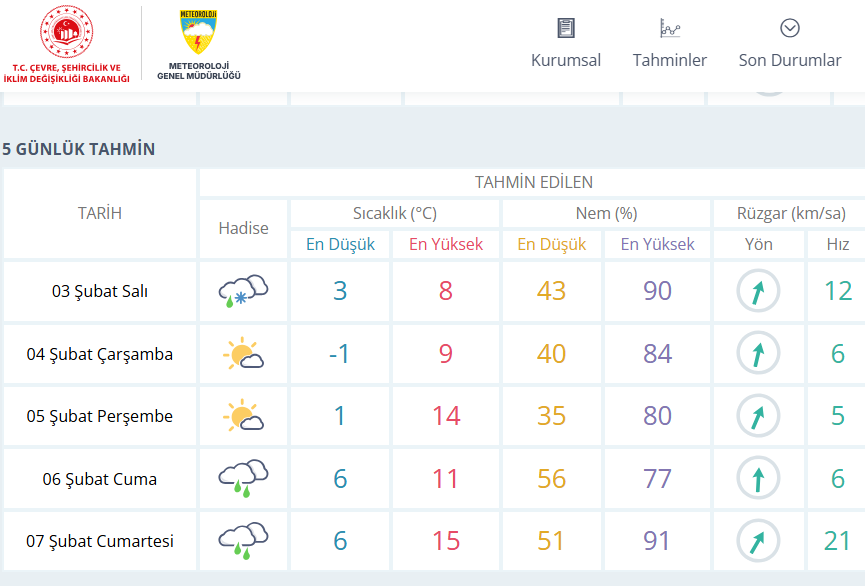This screenshot has height=586, width=865.
Task: Click the Çevre Şehircilik Bakanlığı emblem
Action: click(66, 35)
